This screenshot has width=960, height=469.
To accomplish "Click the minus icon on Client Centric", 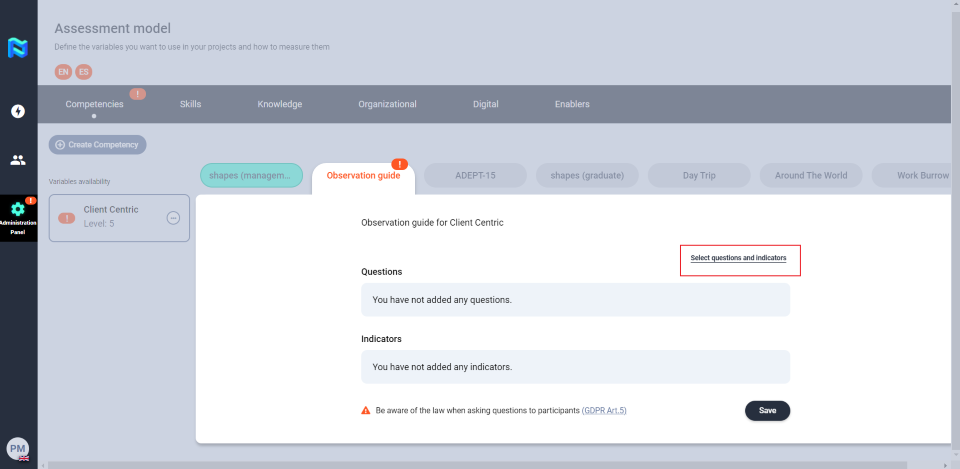I will point(173,218).
